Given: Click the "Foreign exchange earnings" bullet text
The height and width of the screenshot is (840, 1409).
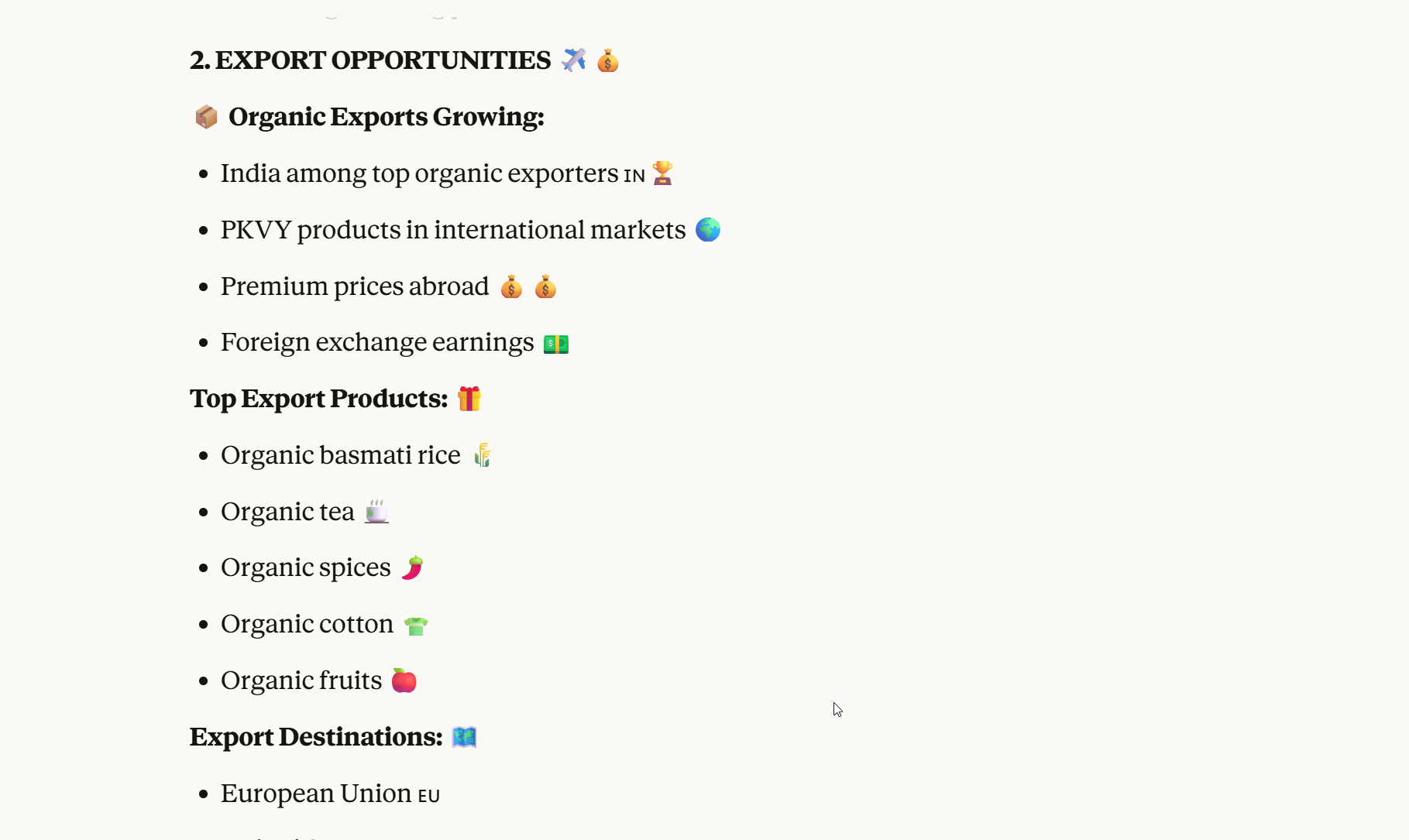Looking at the screenshot, I should 377,342.
